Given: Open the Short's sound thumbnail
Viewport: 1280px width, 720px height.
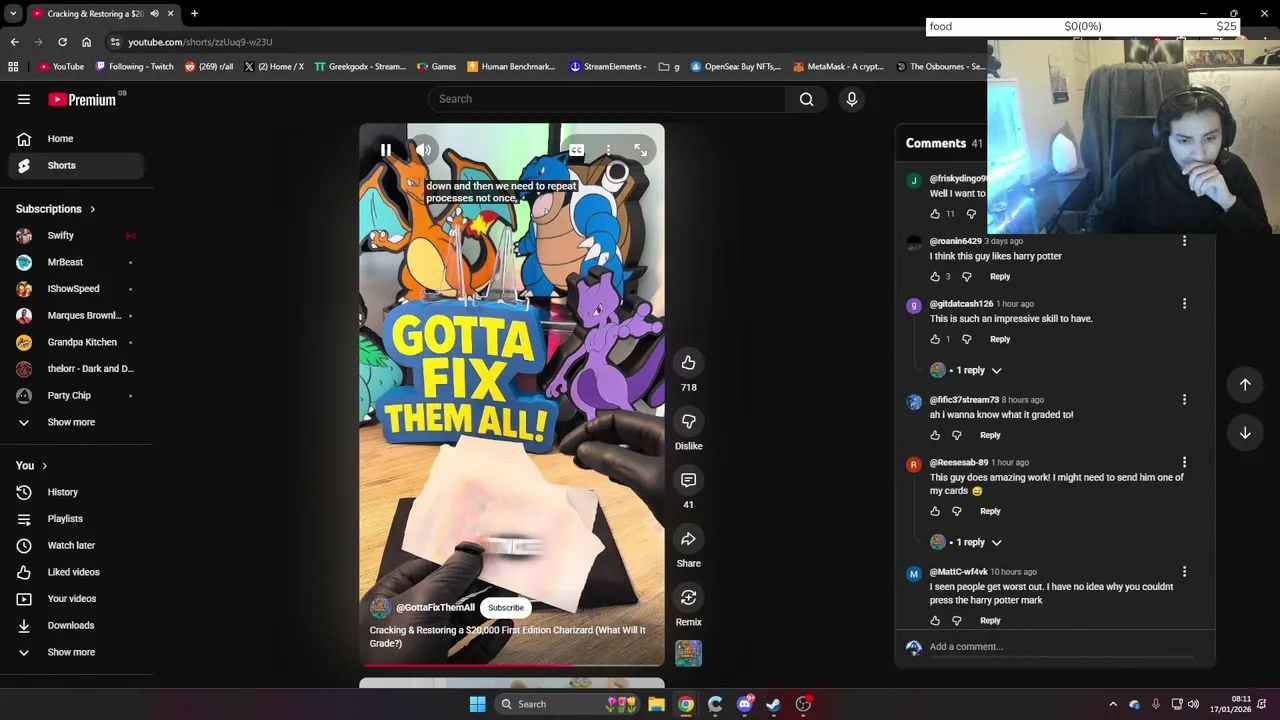Looking at the screenshot, I should pyautogui.click(x=688, y=653).
